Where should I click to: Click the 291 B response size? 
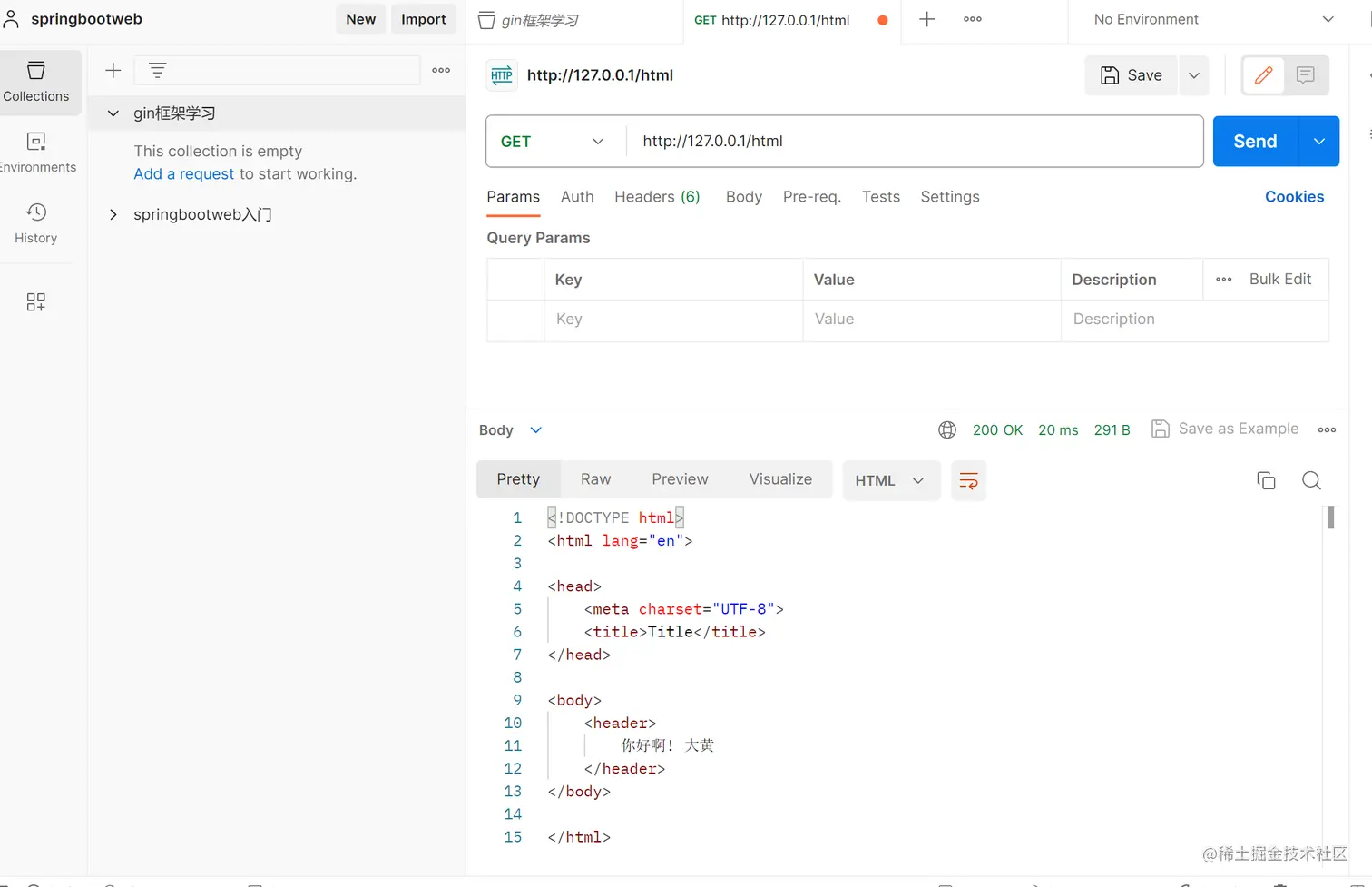pyautogui.click(x=1112, y=430)
